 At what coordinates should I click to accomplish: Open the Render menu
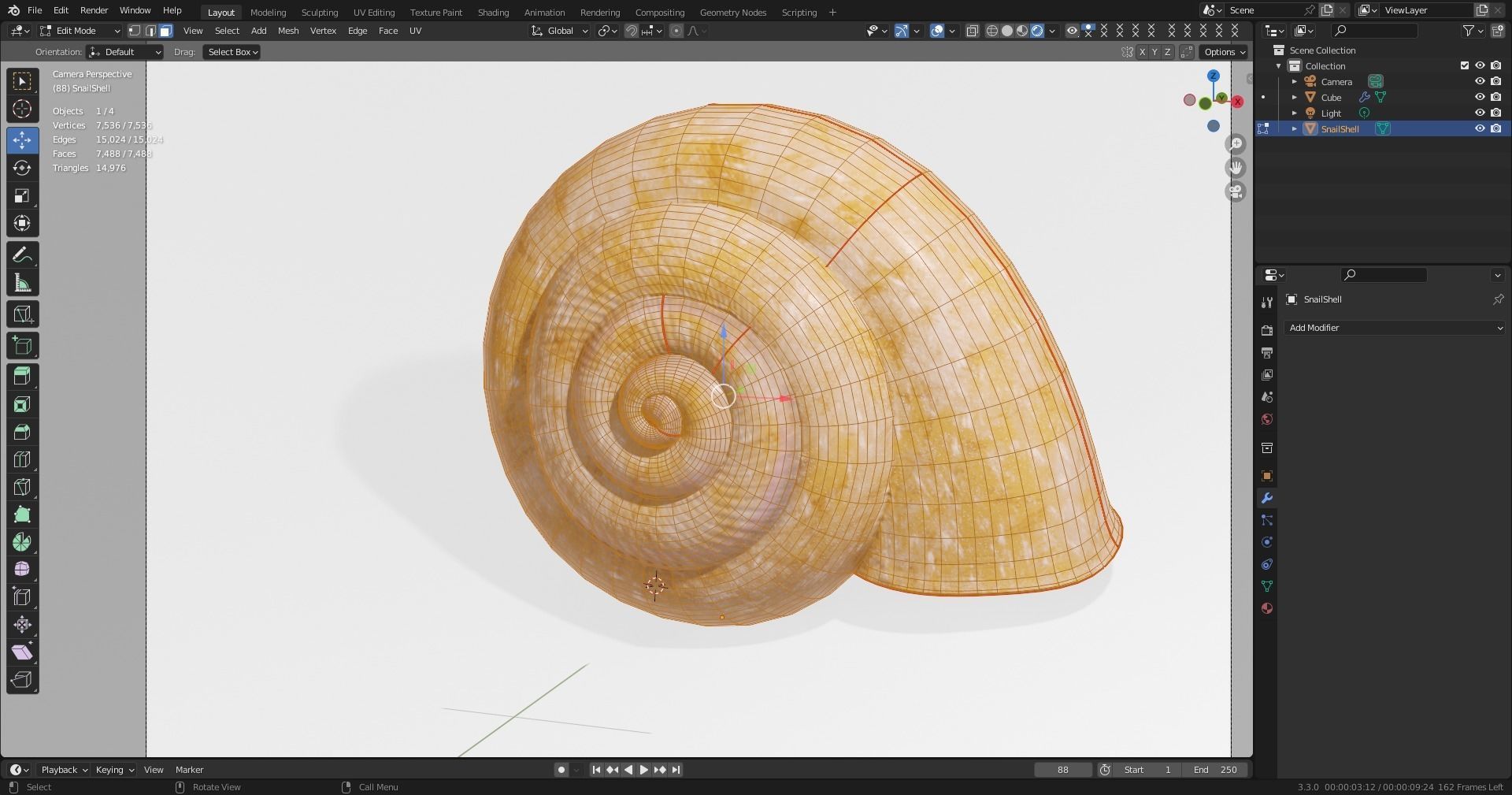[94, 10]
